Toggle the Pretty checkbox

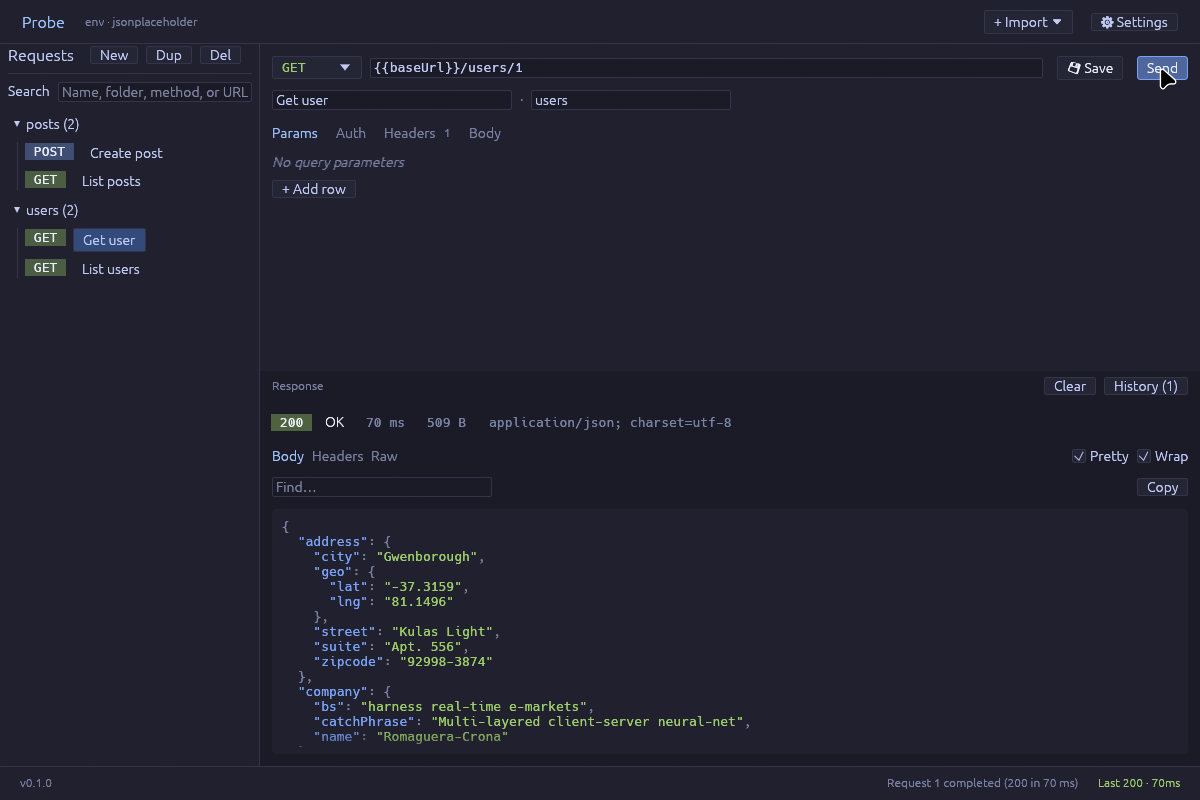[1078, 456]
